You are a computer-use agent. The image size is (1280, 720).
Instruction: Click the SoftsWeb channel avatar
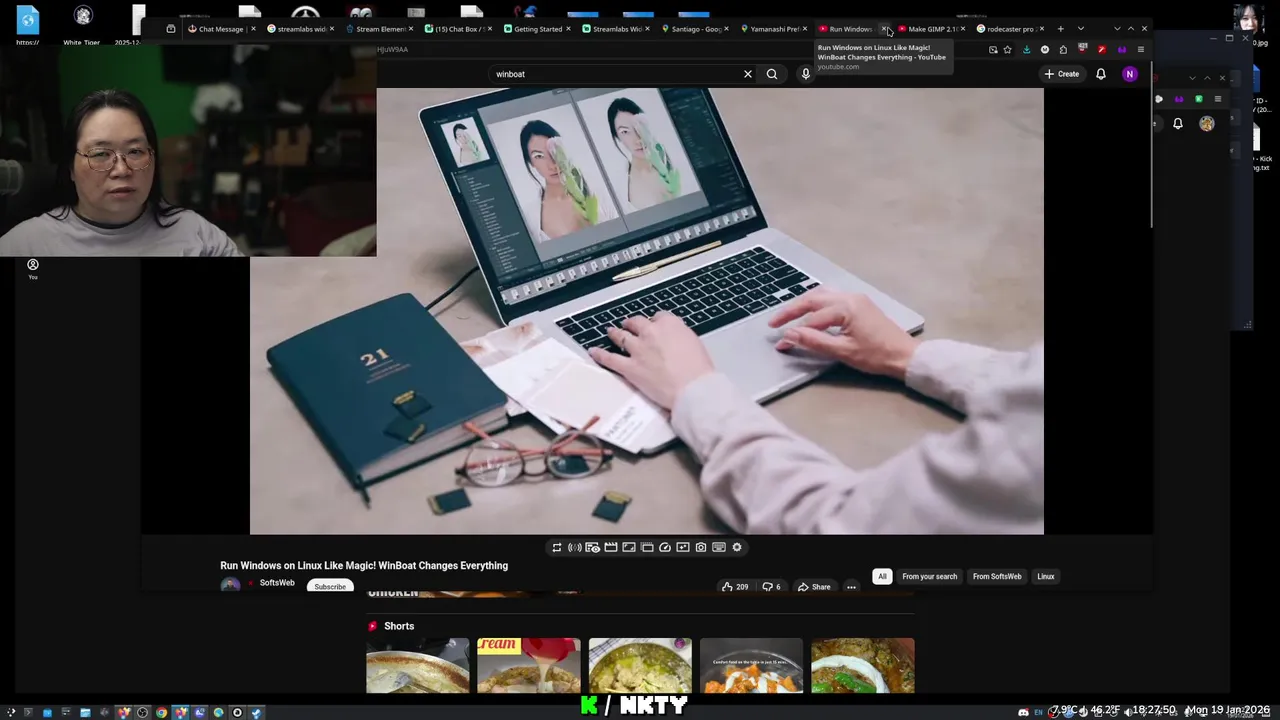coord(230,585)
